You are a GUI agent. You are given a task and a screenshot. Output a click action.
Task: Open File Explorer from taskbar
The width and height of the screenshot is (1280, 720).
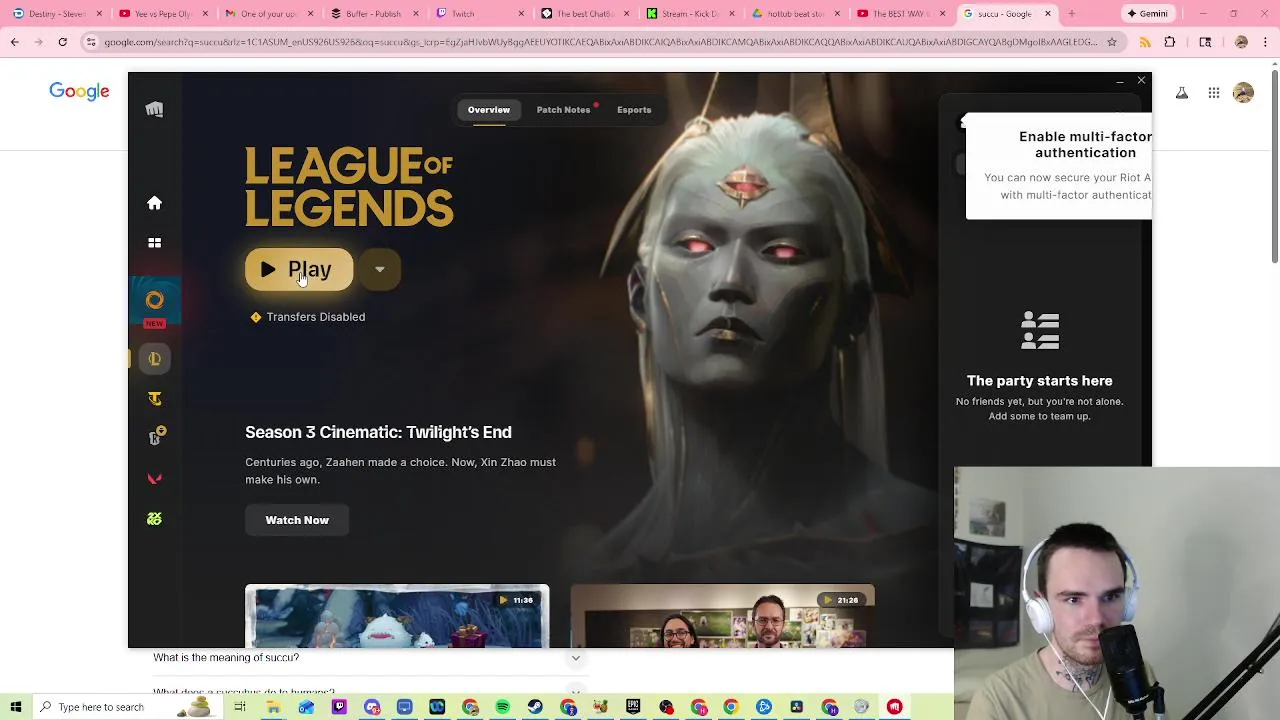coord(273,707)
